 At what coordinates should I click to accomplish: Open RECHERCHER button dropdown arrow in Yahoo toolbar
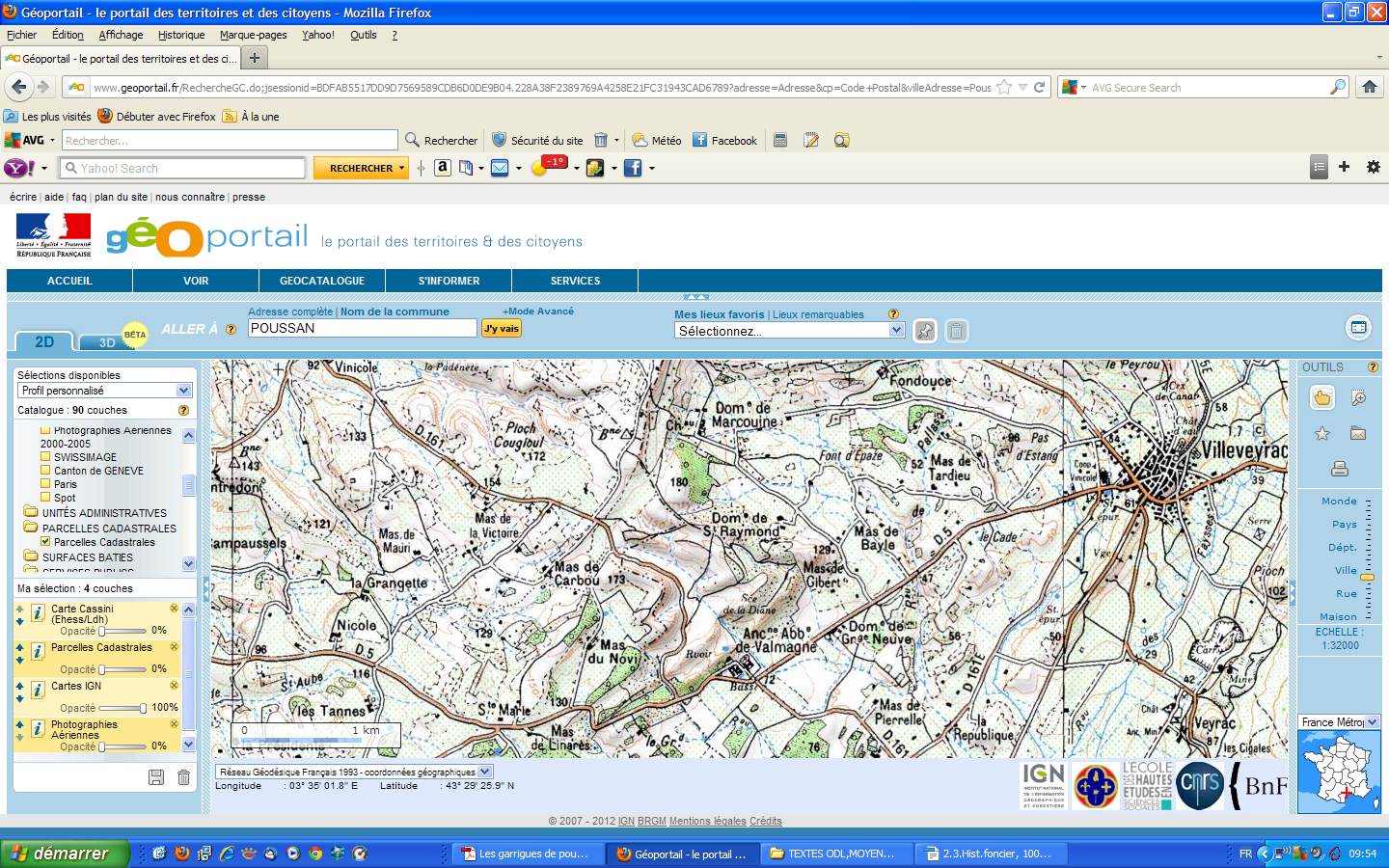pyautogui.click(x=401, y=168)
